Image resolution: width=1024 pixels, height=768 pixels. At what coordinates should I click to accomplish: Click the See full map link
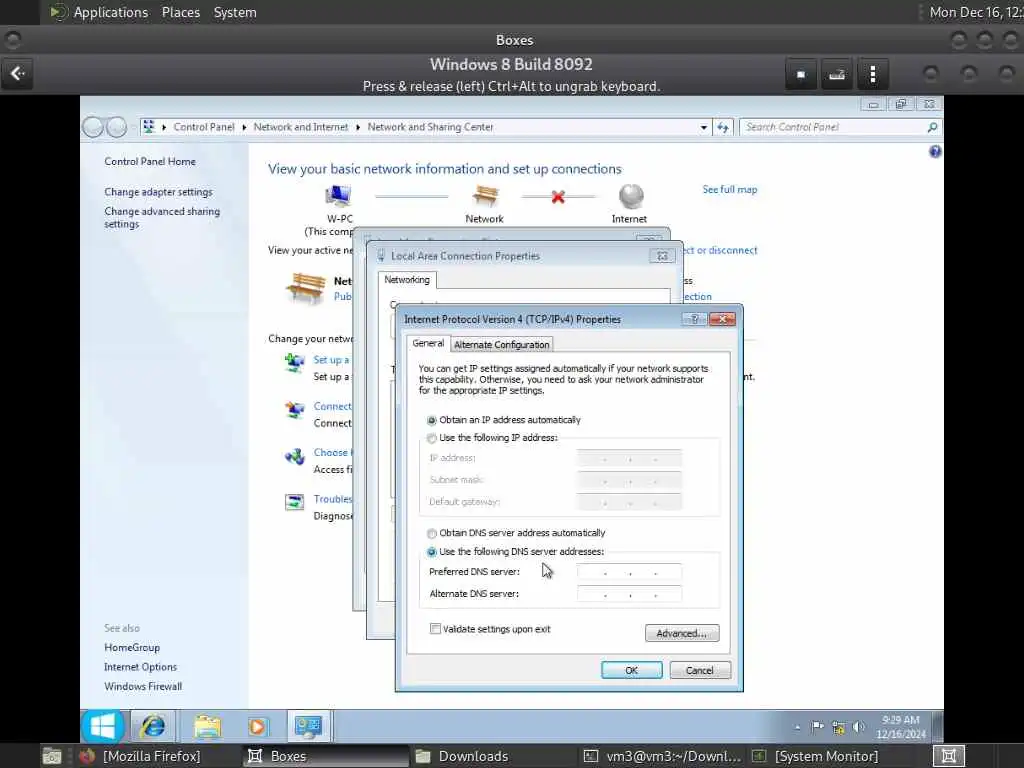pos(730,189)
